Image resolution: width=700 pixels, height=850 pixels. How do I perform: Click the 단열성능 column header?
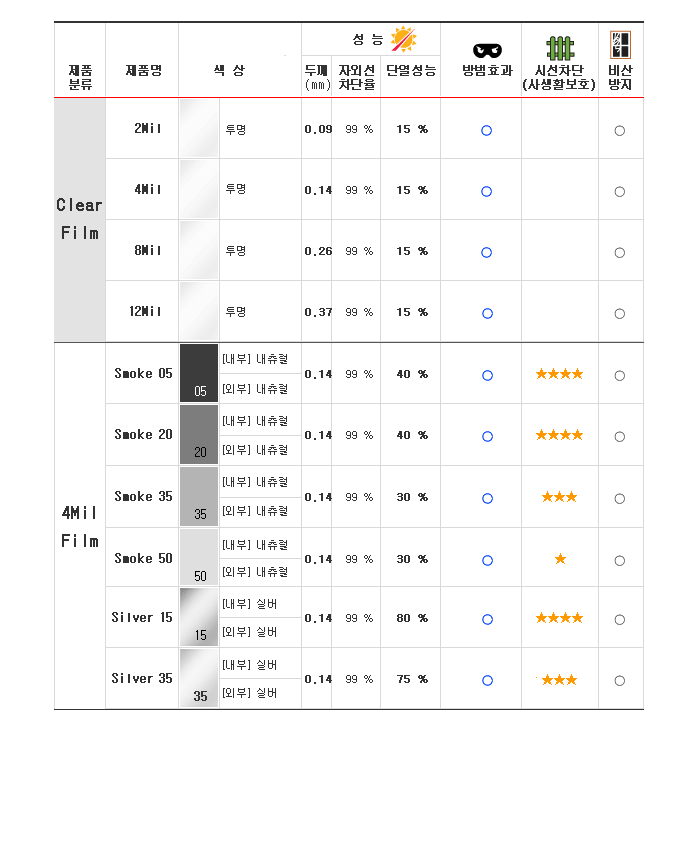(x=411, y=70)
